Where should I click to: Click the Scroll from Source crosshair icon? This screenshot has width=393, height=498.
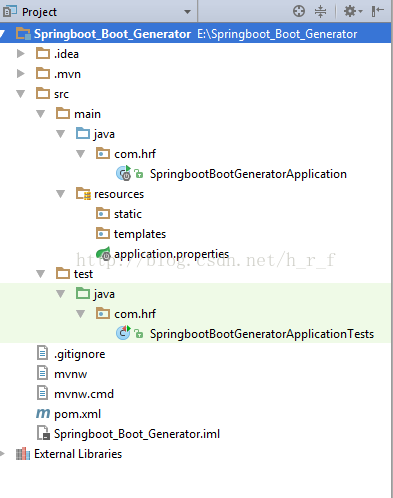click(299, 11)
